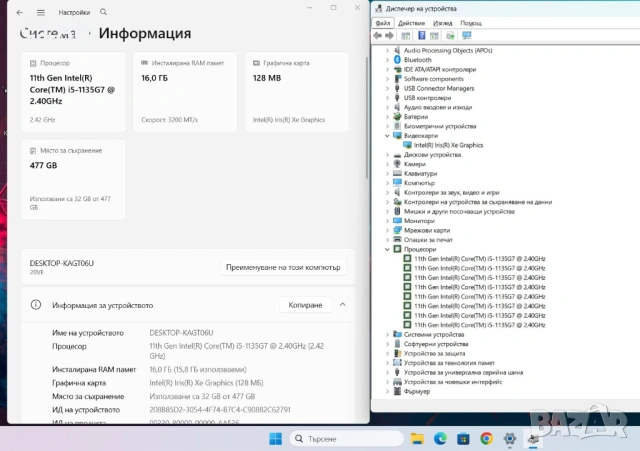Select Биометрични устройства item
The image size is (640, 451).
[x=440, y=126]
